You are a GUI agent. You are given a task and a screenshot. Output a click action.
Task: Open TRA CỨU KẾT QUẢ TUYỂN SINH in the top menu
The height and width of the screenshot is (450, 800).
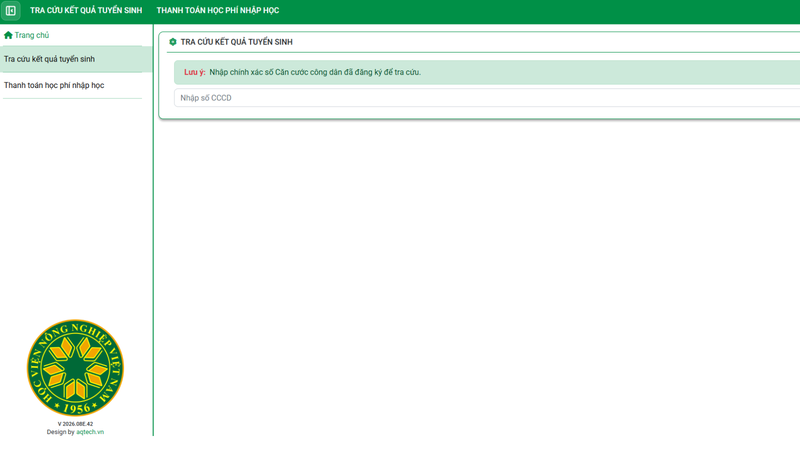tap(86, 10)
